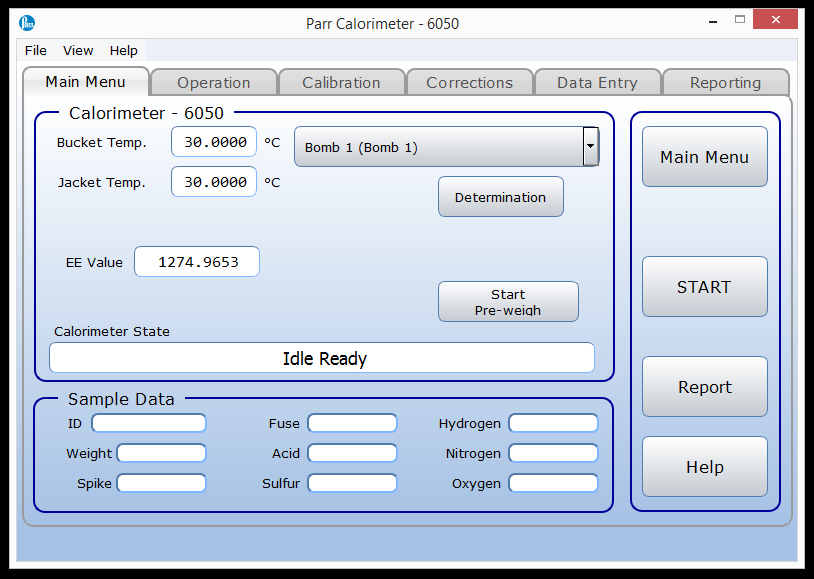Open the View menu

click(77, 50)
